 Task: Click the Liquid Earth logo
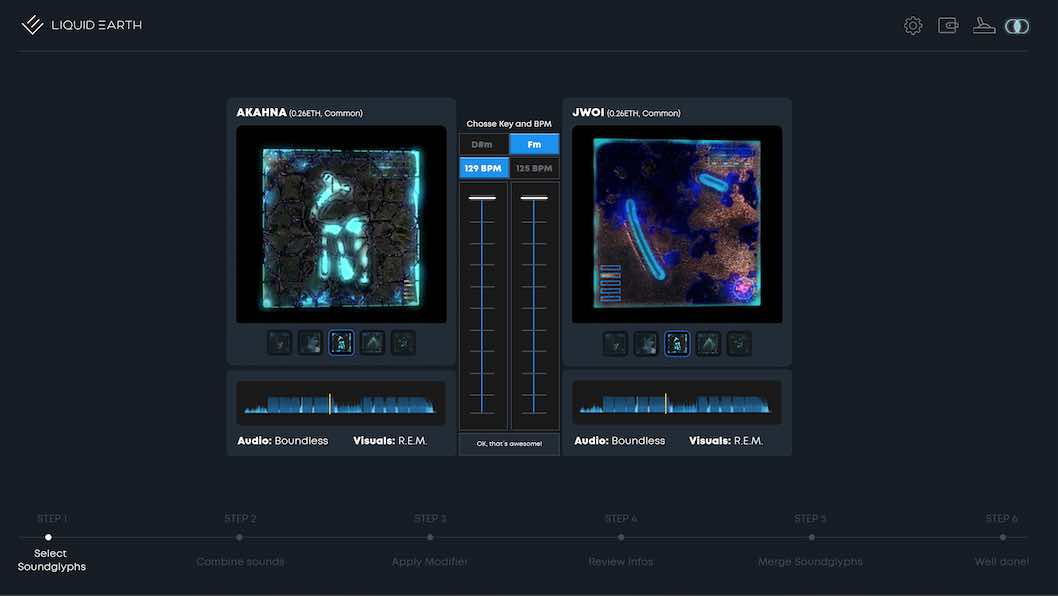tap(82, 25)
